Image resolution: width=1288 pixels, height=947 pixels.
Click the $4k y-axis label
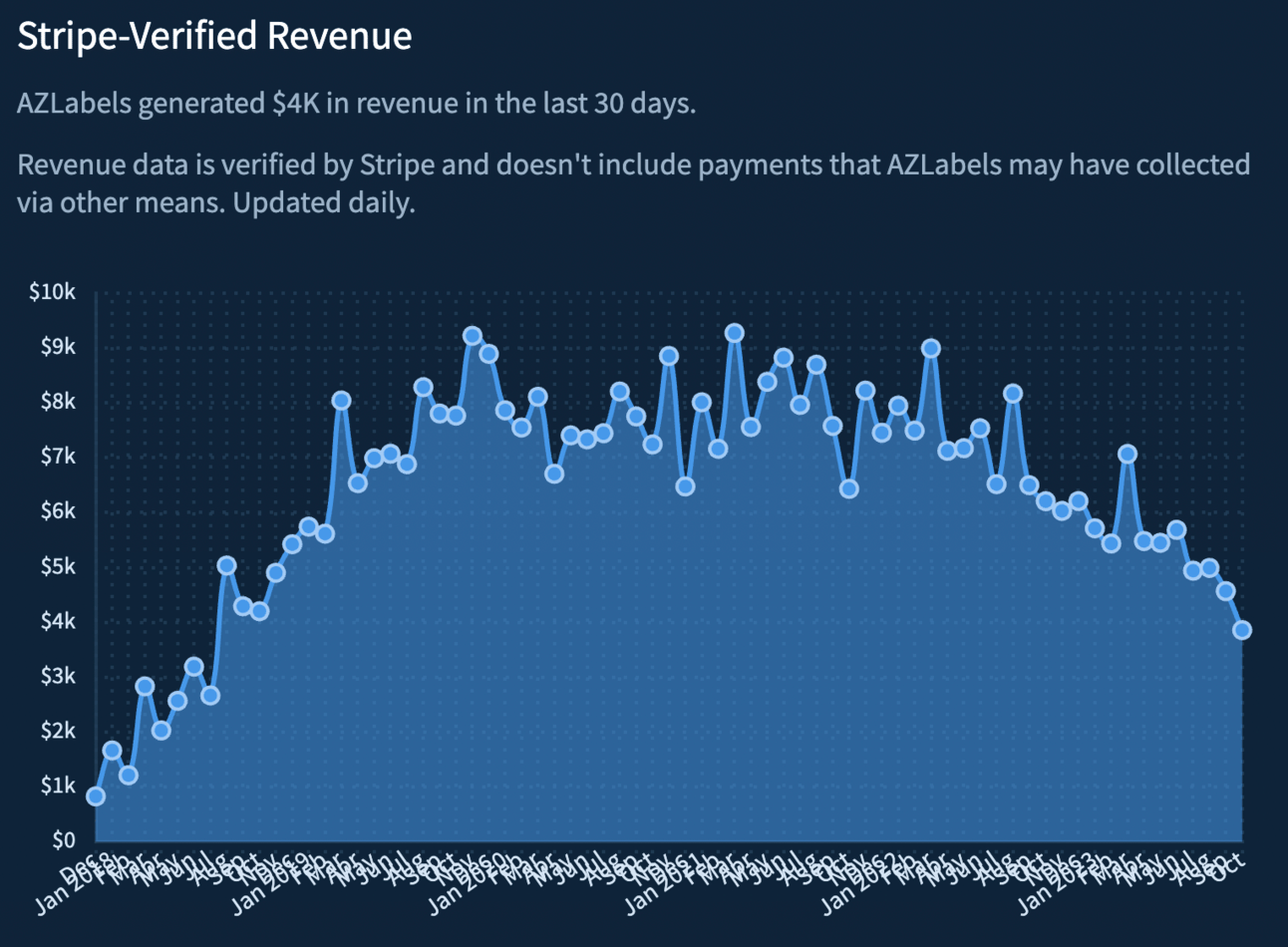[x=58, y=621]
